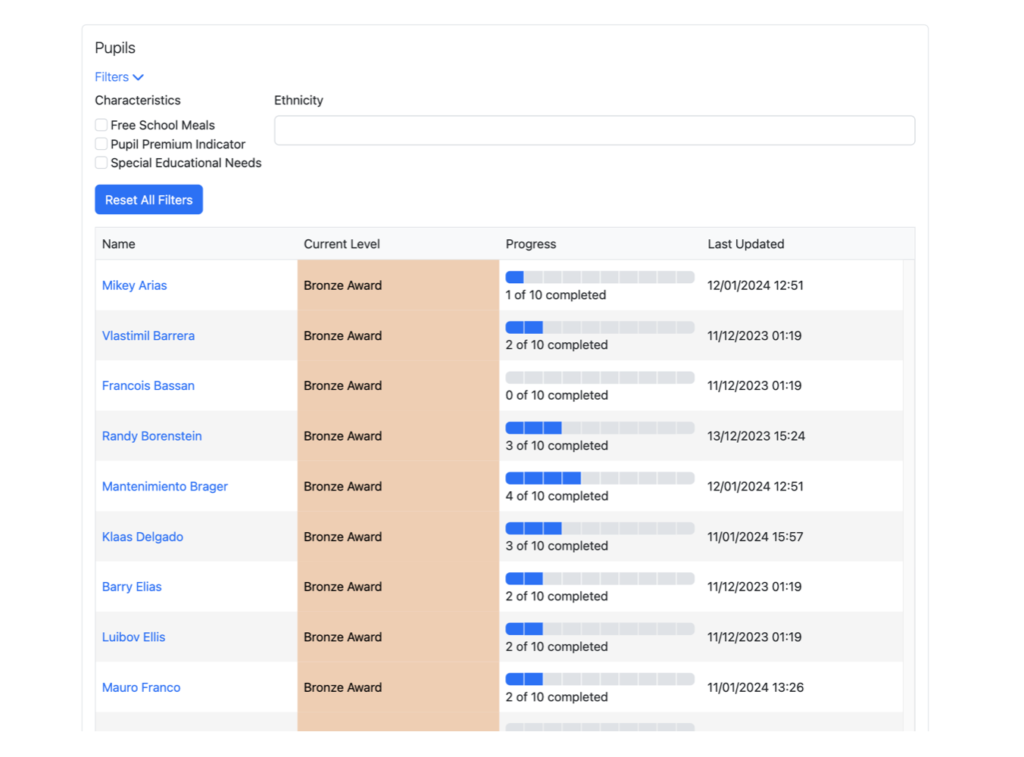Sort by the Current Level column header
The height and width of the screenshot is (757, 1024).
click(342, 244)
